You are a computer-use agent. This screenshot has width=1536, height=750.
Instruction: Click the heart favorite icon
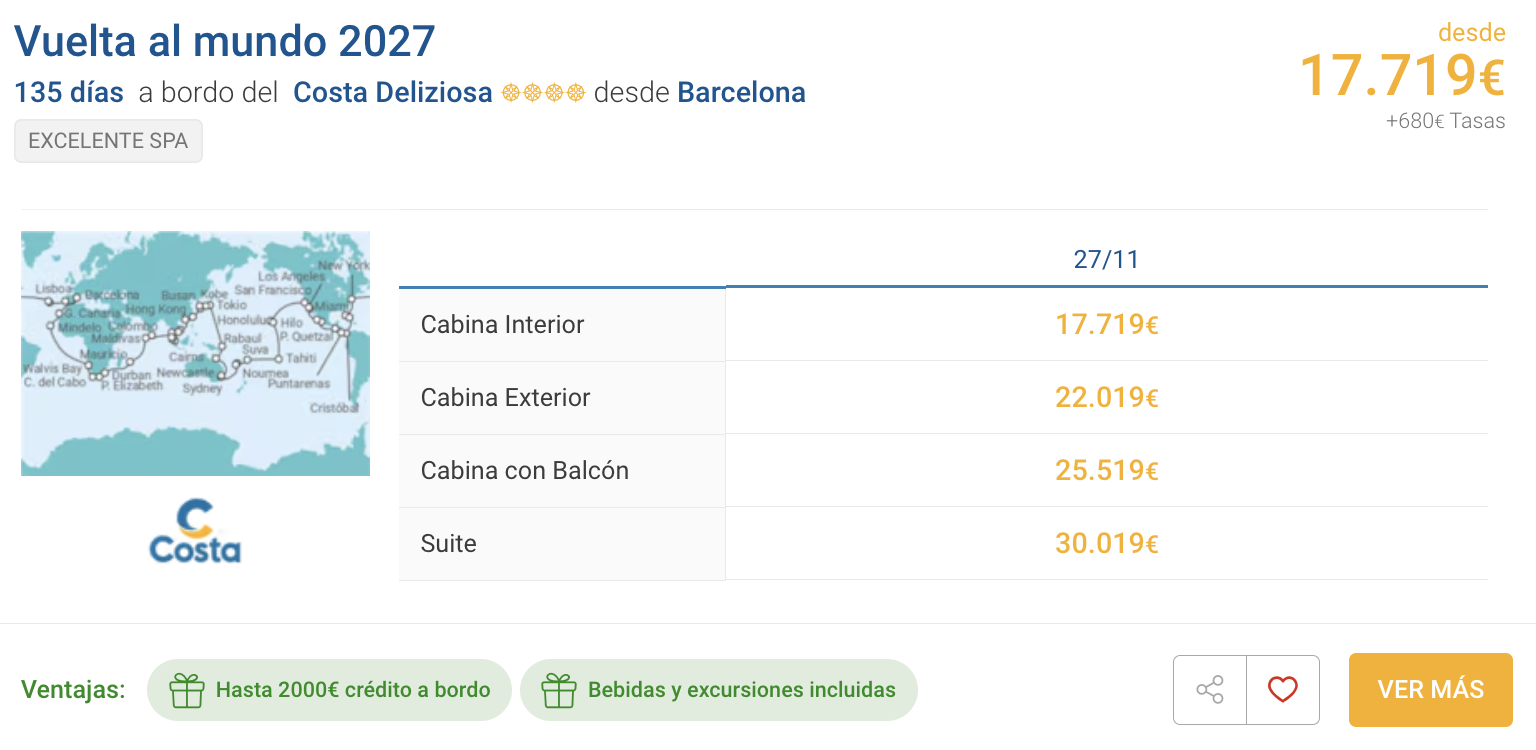[x=1282, y=689]
